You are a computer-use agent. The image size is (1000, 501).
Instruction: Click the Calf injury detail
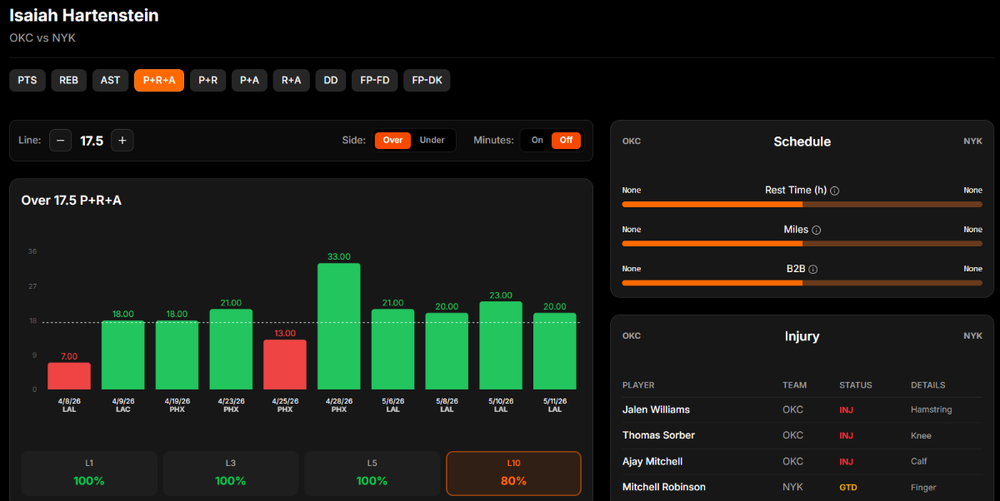(919, 461)
